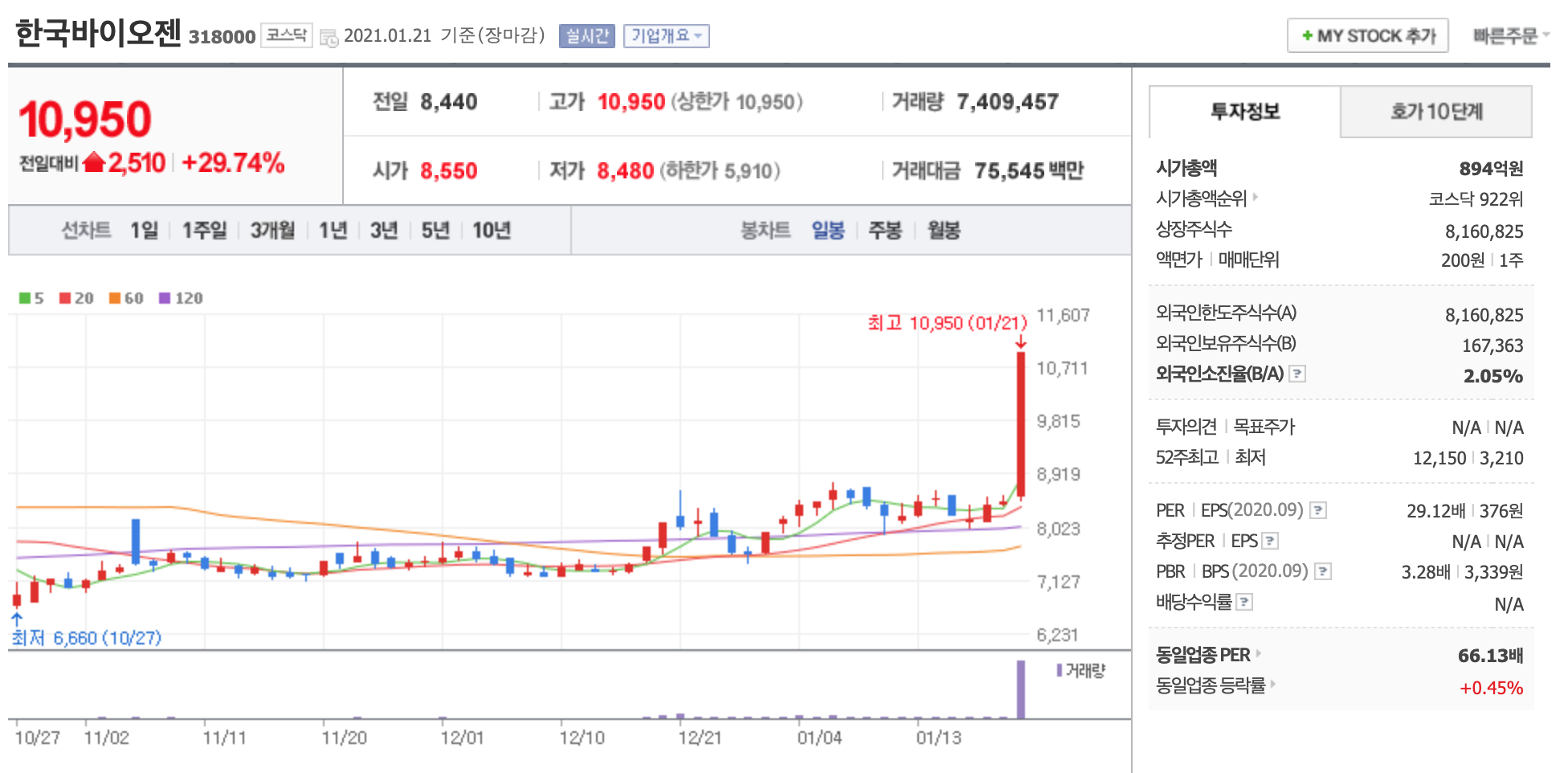This screenshot has height=773, width=1568.
Task: Click the 외국인소진율 value 2.05%
Action: pyautogui.click(x=1493, y=376)
